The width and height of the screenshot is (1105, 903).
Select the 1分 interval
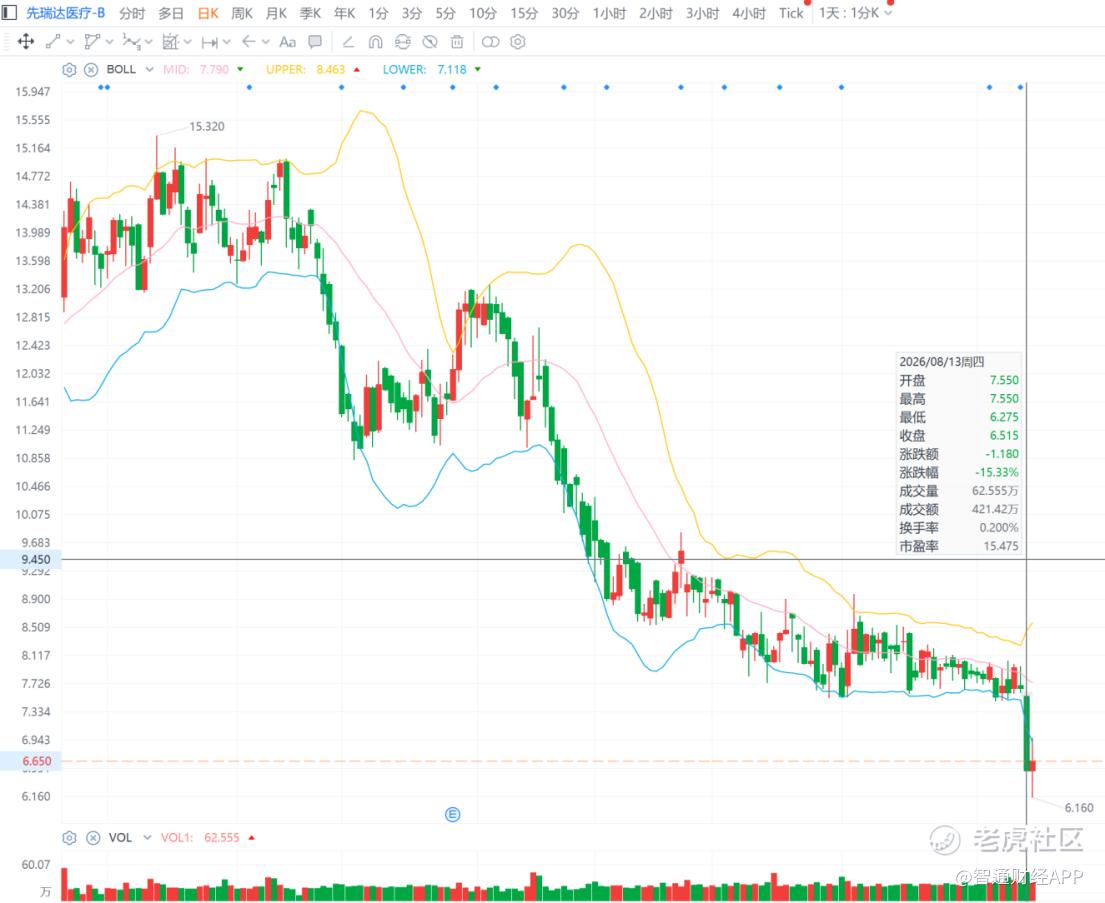tap(378, 13)
